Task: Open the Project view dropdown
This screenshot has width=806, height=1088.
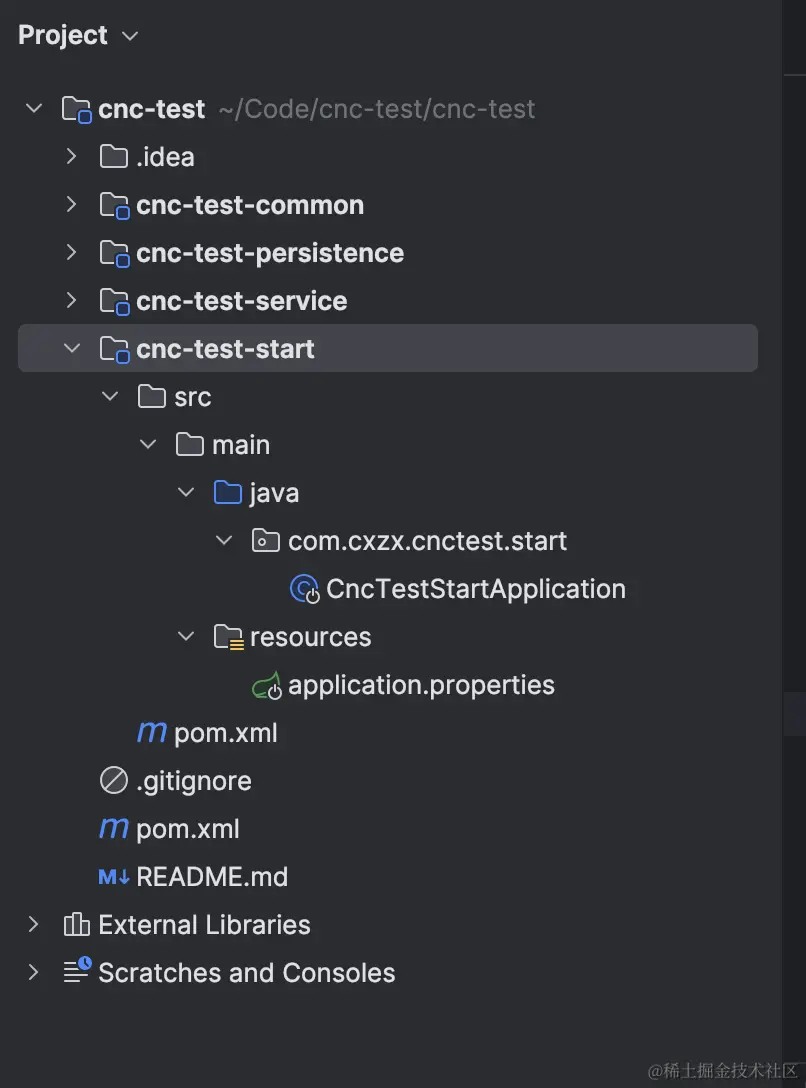Action: coord(130,36)
